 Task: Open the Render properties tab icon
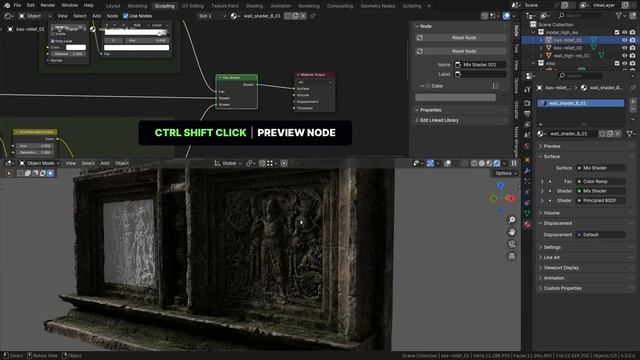(527, 103)
